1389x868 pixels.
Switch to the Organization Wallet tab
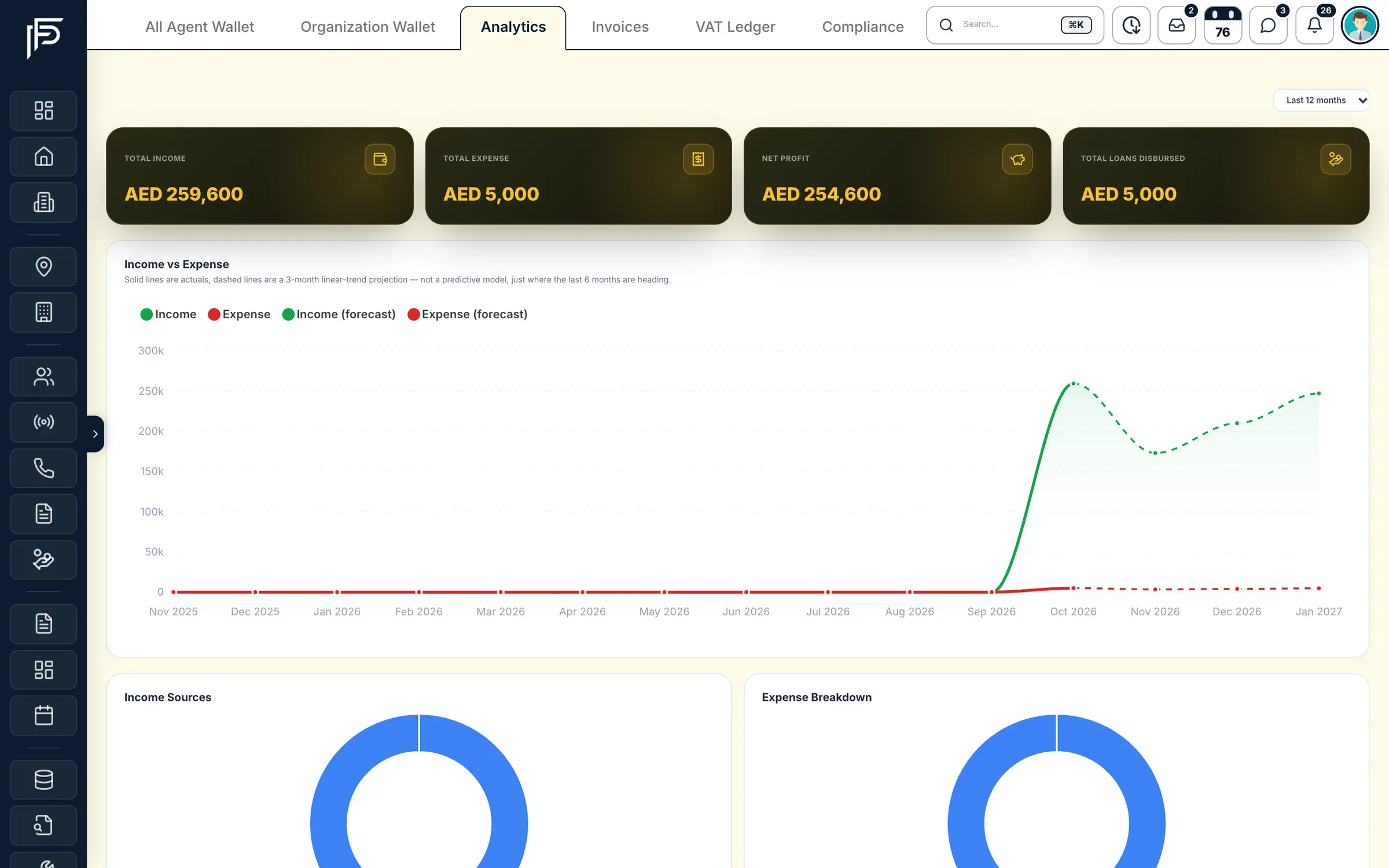tap(368, 27)
